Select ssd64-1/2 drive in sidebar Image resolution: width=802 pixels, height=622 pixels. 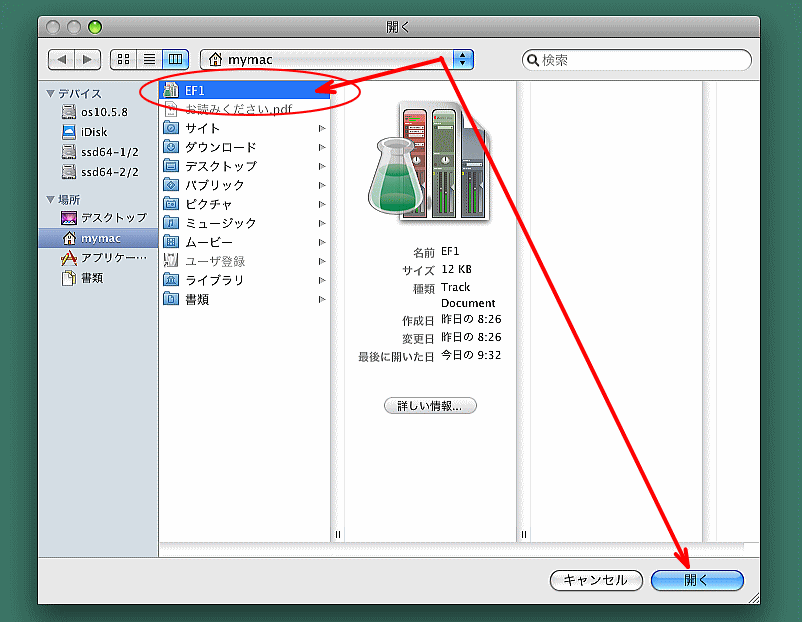click(x=109, y=152)
